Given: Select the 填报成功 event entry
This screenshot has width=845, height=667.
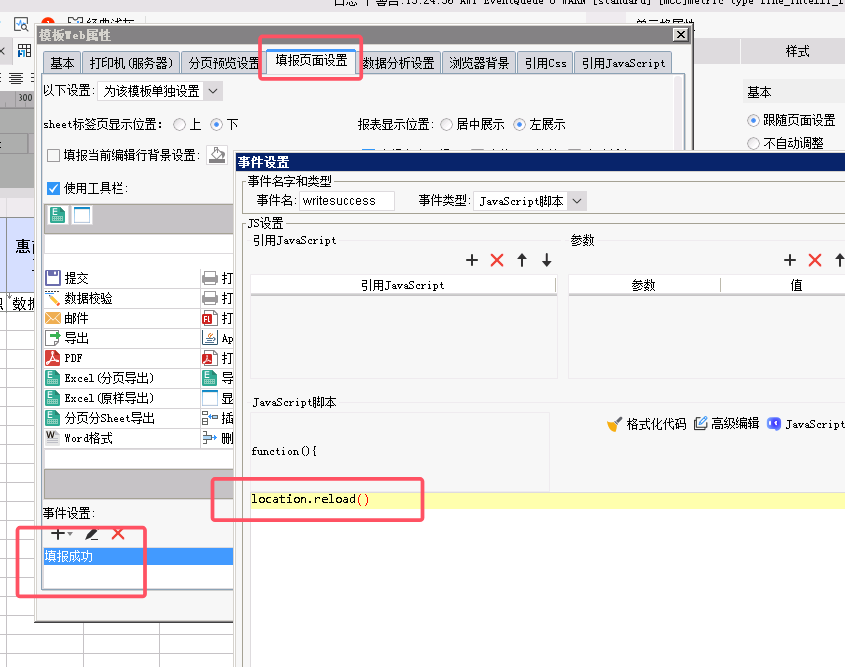Looking at the screenshot, I should point(138,556).
